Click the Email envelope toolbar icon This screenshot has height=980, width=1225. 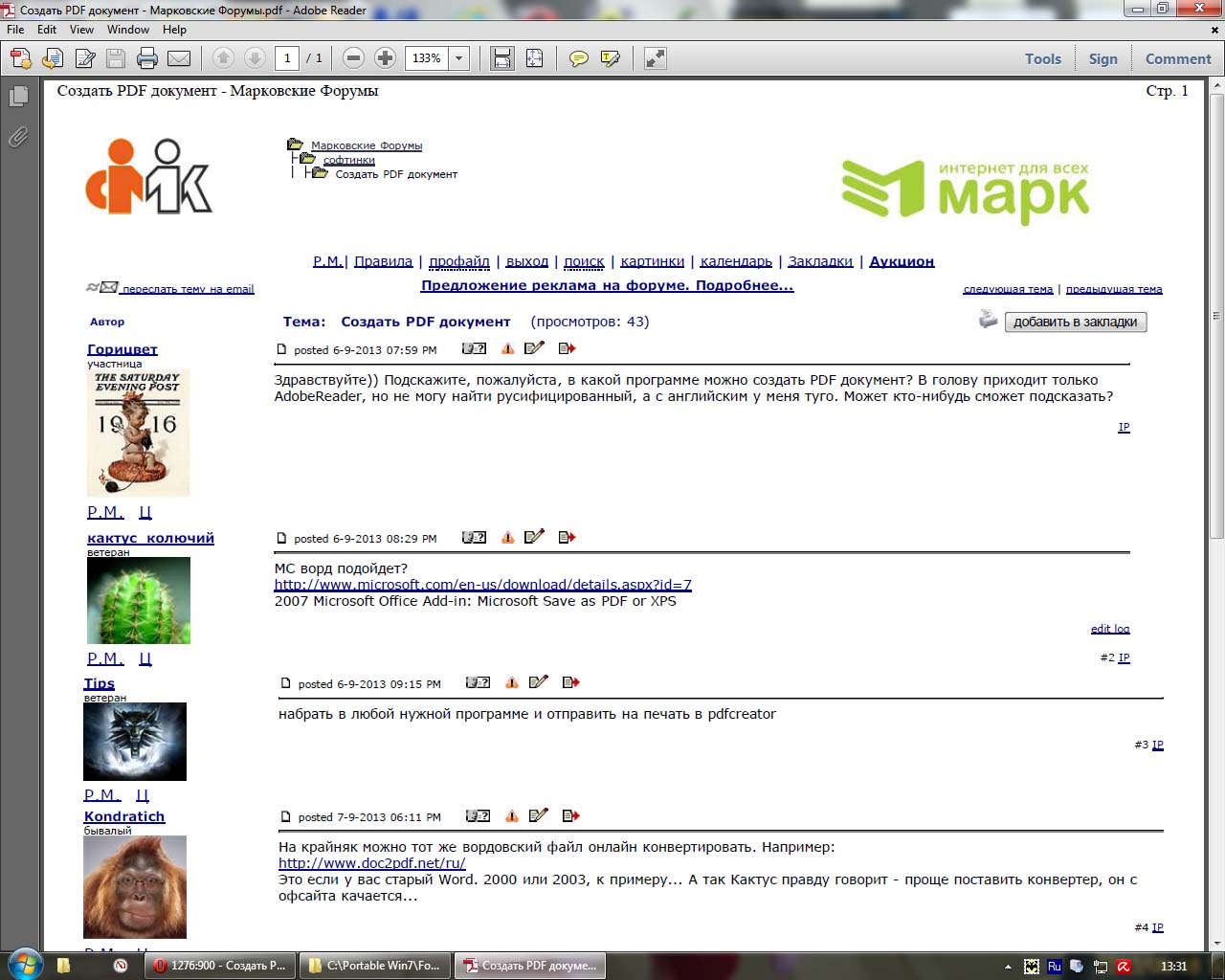pos(179,59)
